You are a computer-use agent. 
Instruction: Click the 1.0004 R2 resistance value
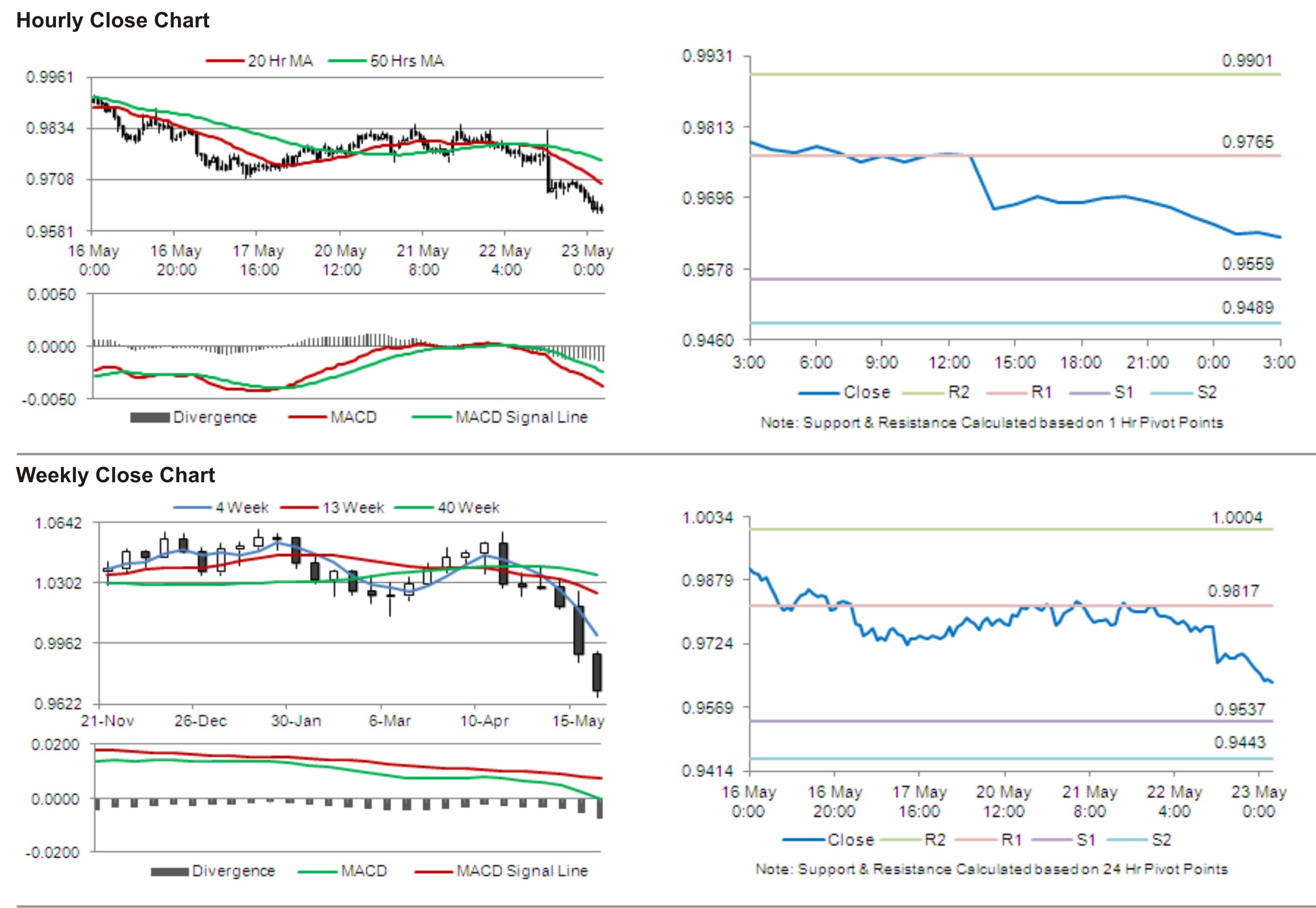click(x=1237, y=518)
